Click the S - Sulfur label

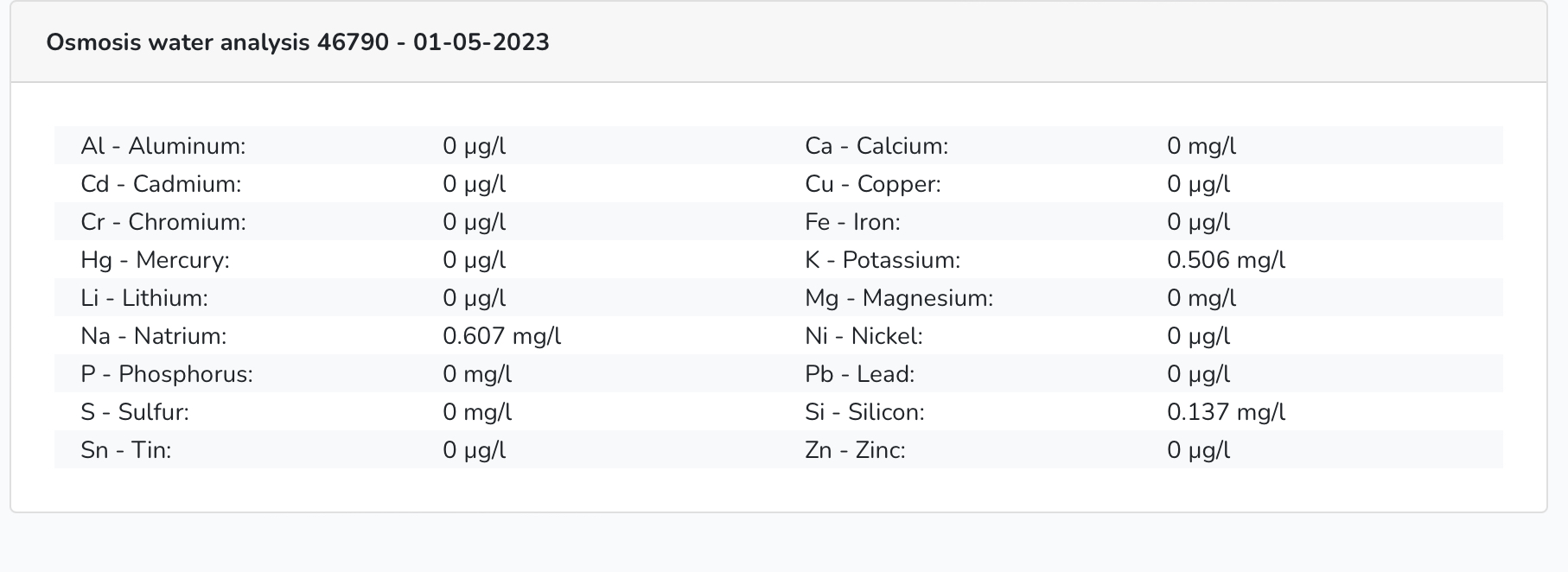coord(135,412)
